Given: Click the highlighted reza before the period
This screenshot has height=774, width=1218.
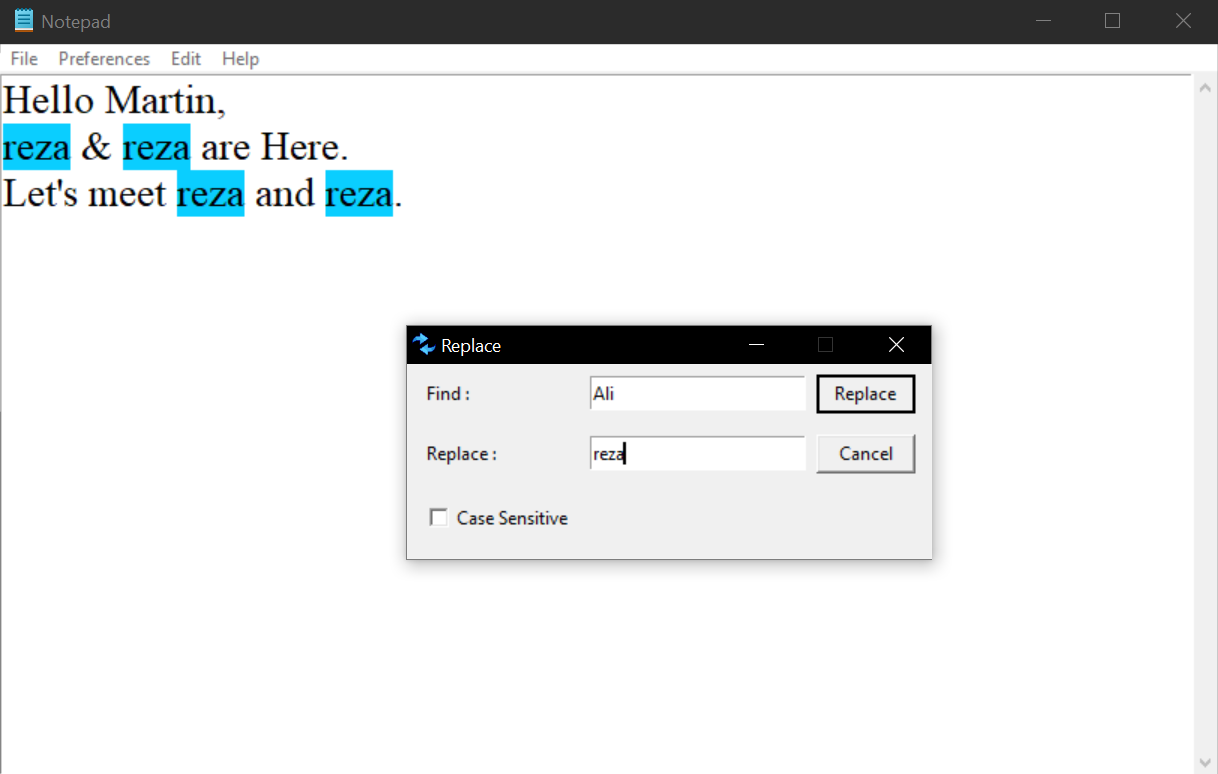Looking at the screenshot, I should point(358,193).
